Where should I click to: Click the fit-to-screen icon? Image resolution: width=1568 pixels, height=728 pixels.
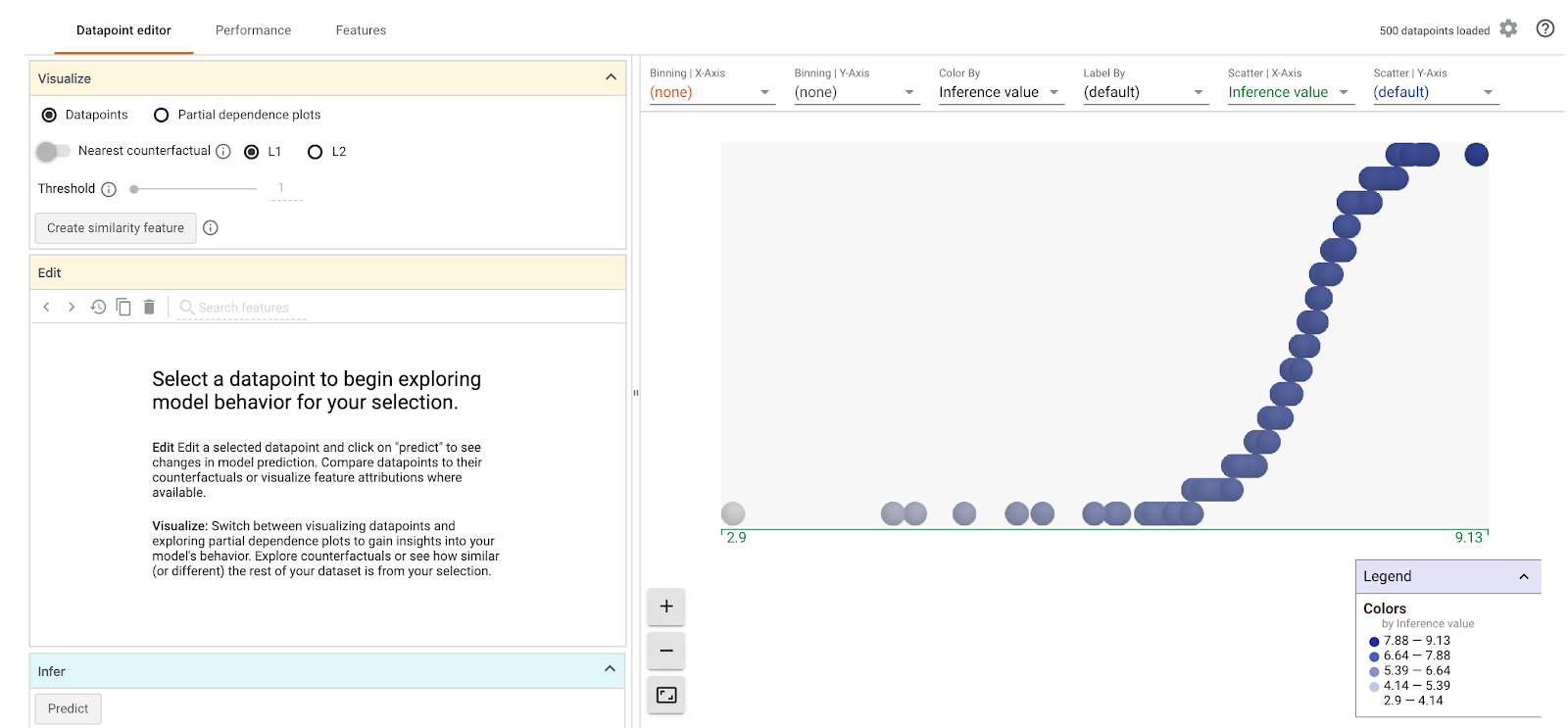[x=666, y=695]
